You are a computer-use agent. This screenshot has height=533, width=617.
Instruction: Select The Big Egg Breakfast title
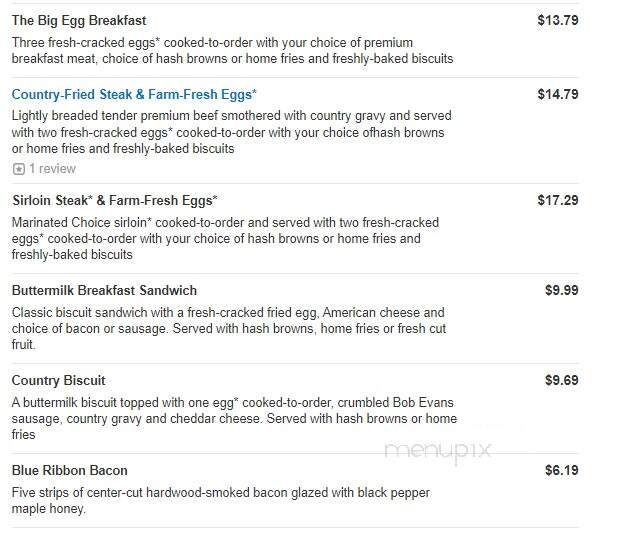pyautogui.click(x=79, y=20)
